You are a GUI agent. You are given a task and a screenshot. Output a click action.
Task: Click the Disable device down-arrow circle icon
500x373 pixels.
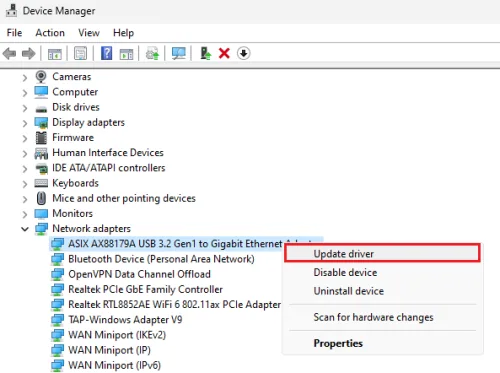pyautogui.click(x=244, y=53)
